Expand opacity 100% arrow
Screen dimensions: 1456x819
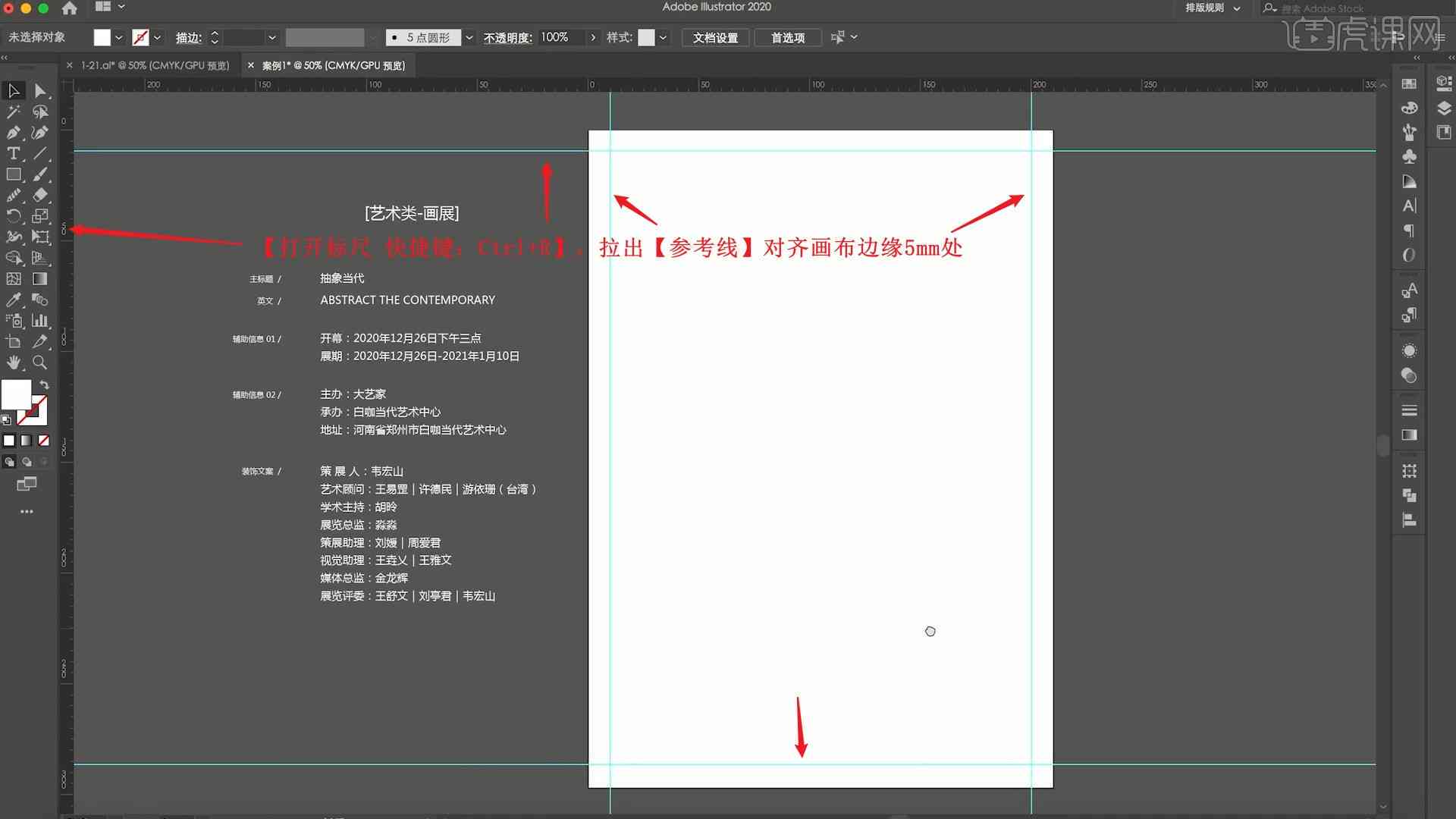(593, 37)
